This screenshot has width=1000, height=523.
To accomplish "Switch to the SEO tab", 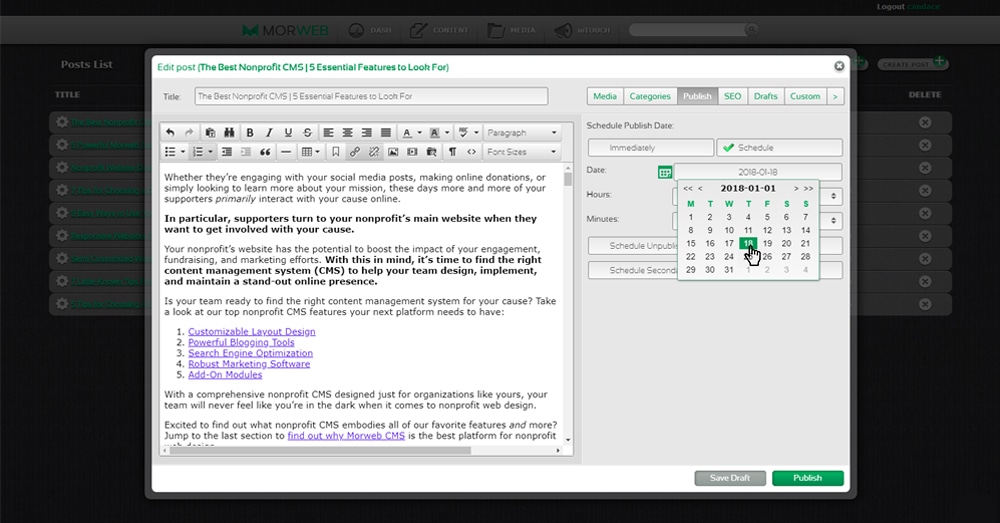I will (x=732, y=96).
